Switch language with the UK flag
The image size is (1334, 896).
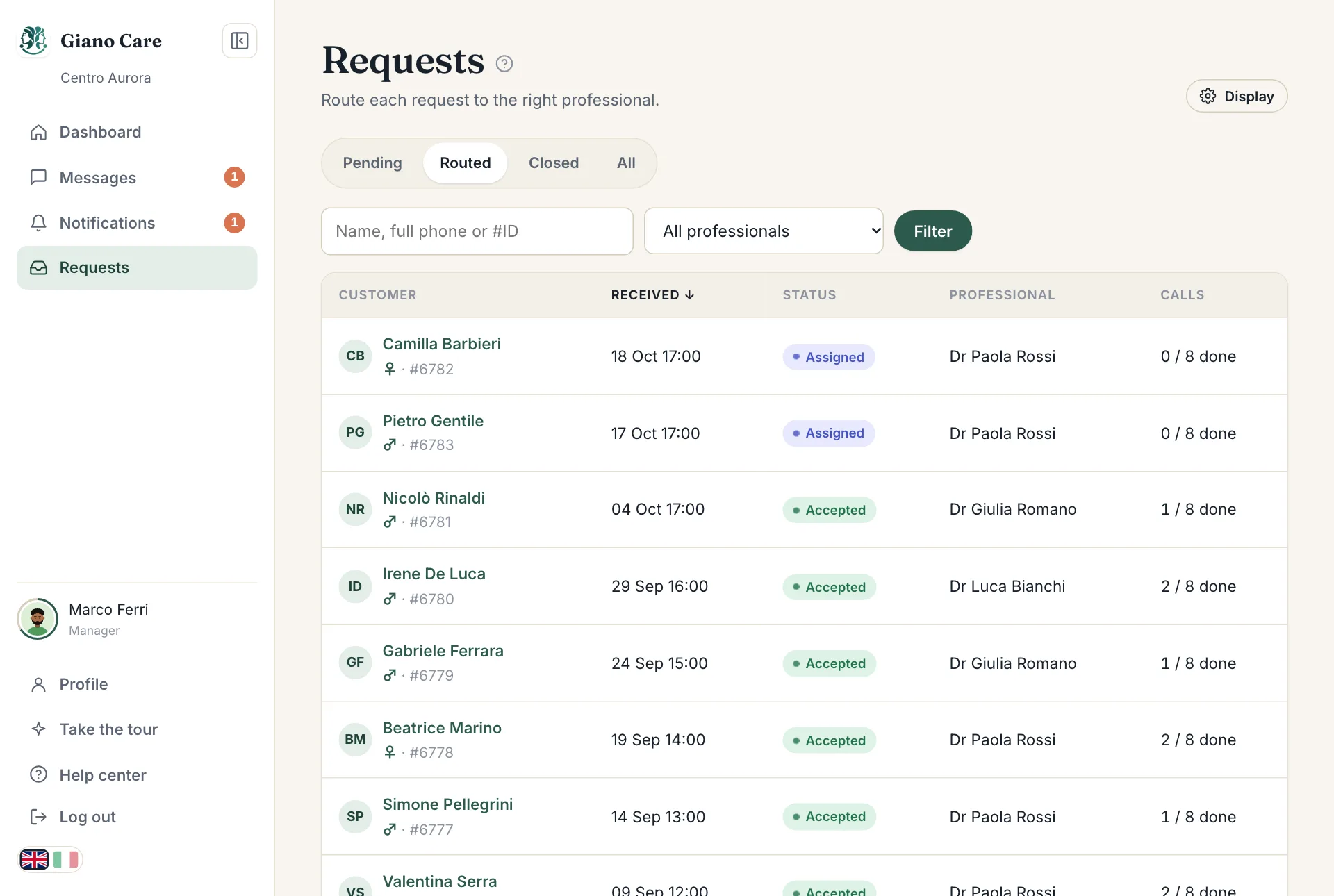(34, 860)
